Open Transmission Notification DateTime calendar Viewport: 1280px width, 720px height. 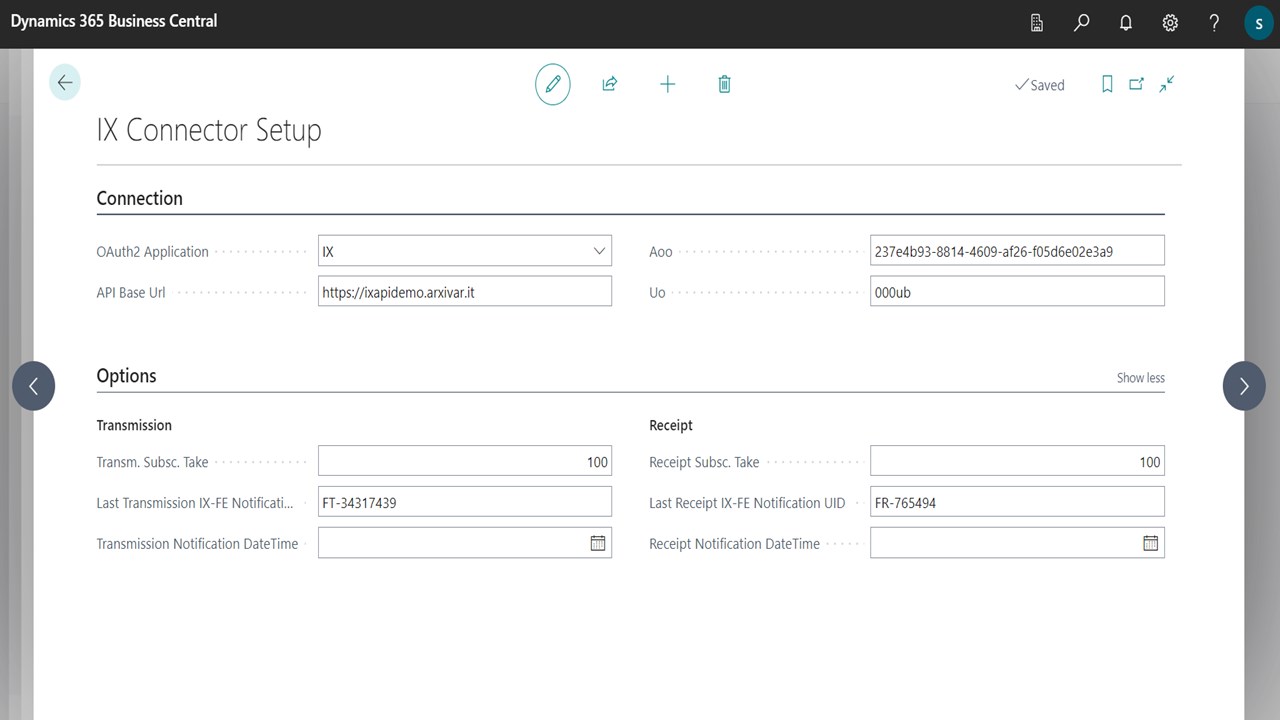pos(598,543)
